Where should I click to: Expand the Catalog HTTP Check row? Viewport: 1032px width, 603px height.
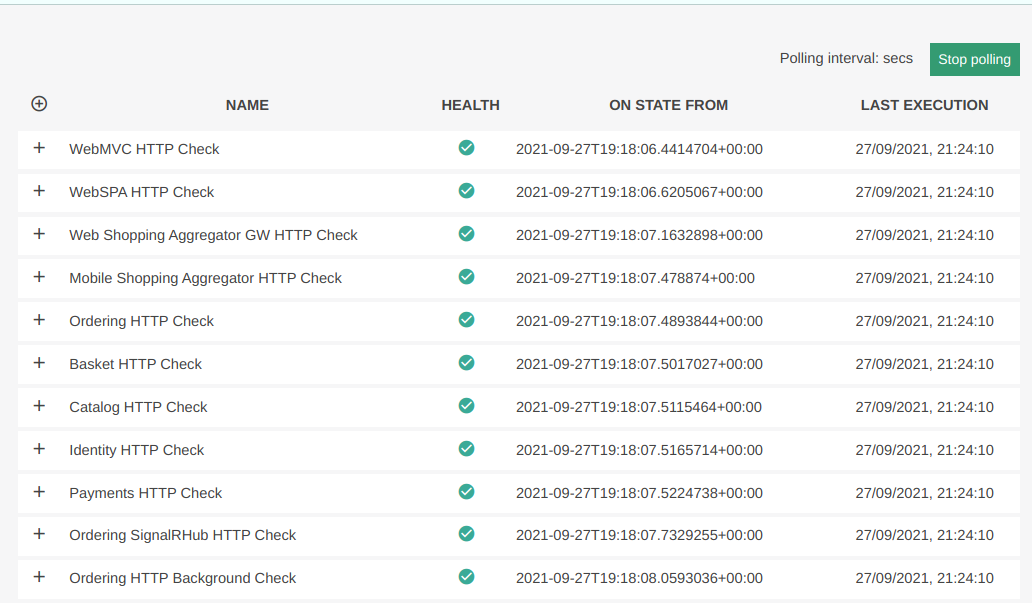(39, 406)
